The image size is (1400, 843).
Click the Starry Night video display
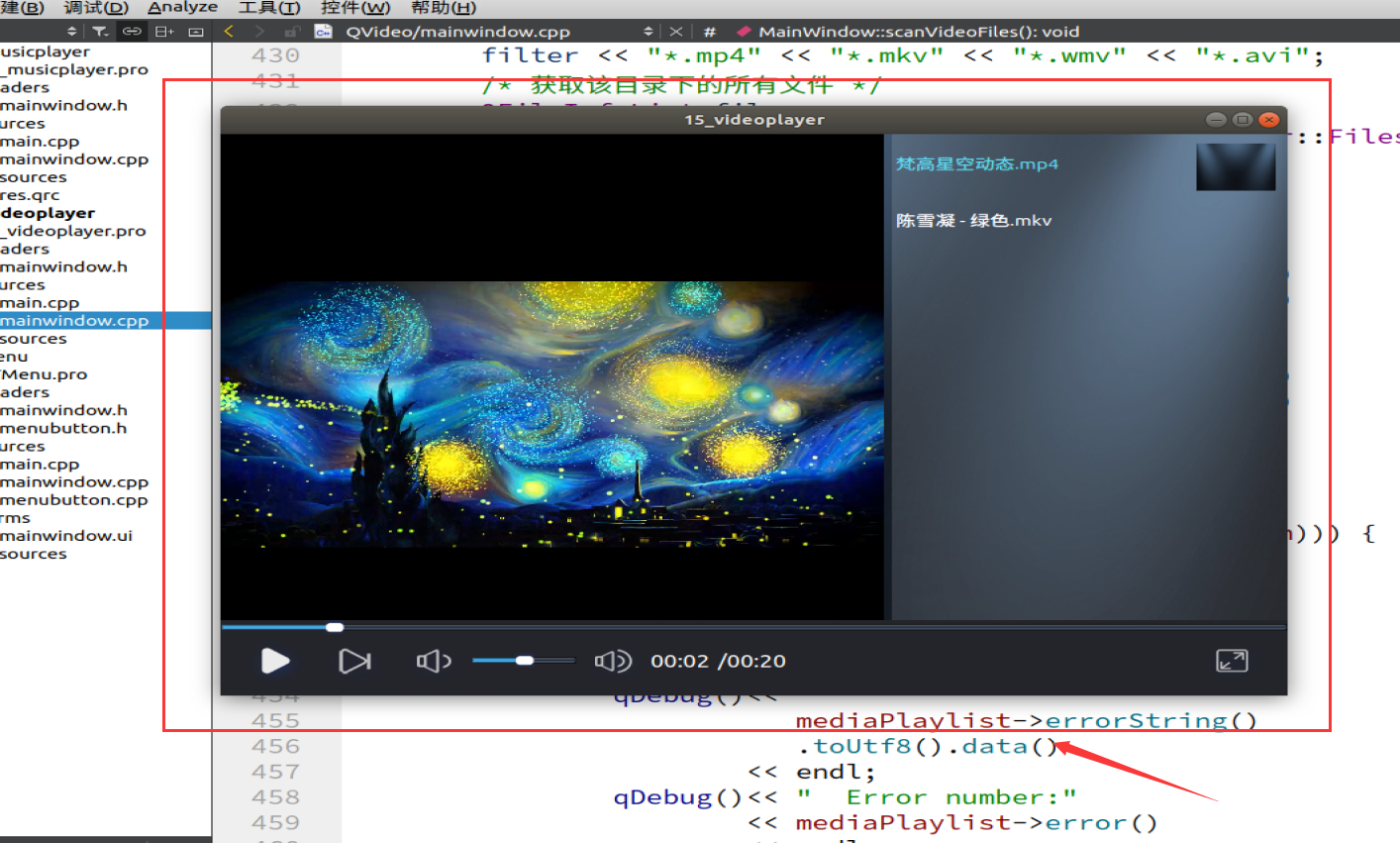click(x=551, y=414)
